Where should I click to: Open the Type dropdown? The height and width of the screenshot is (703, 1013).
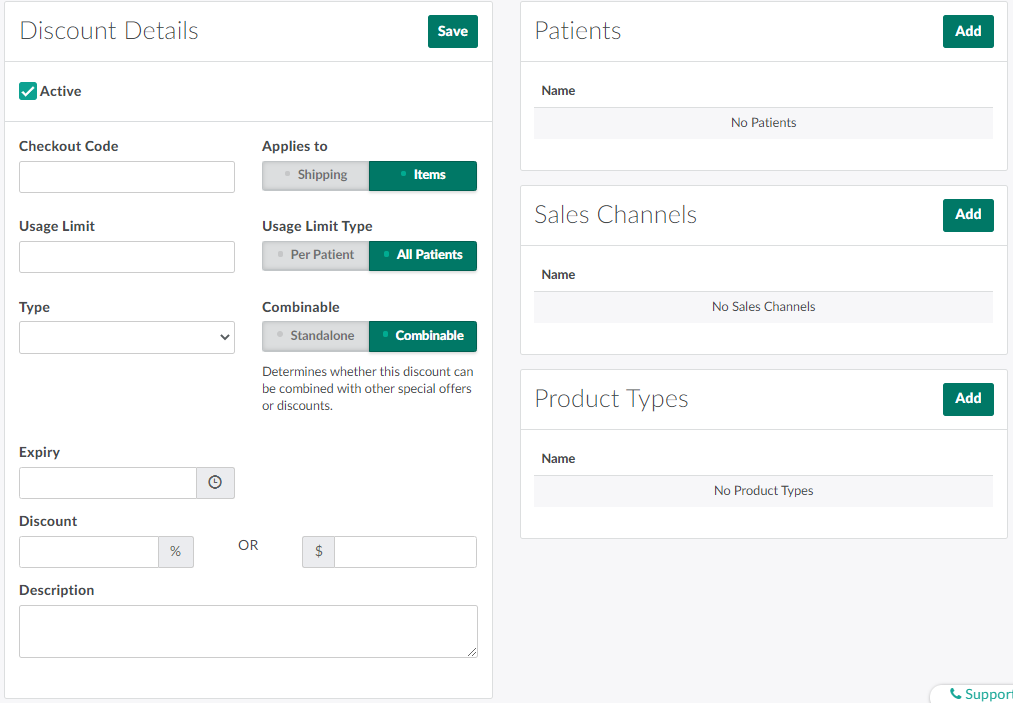point(127,337)
